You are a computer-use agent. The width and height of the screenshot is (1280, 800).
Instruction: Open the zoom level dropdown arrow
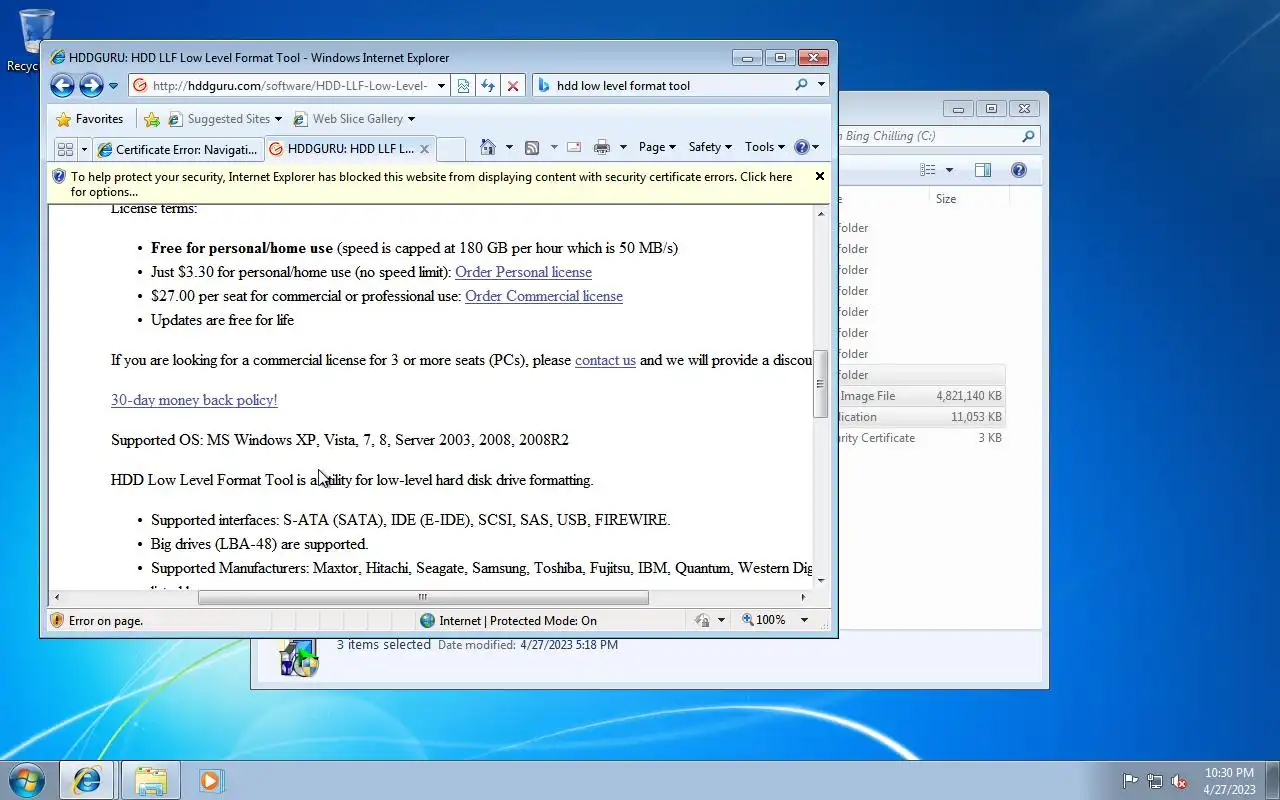tap(804, 621)
